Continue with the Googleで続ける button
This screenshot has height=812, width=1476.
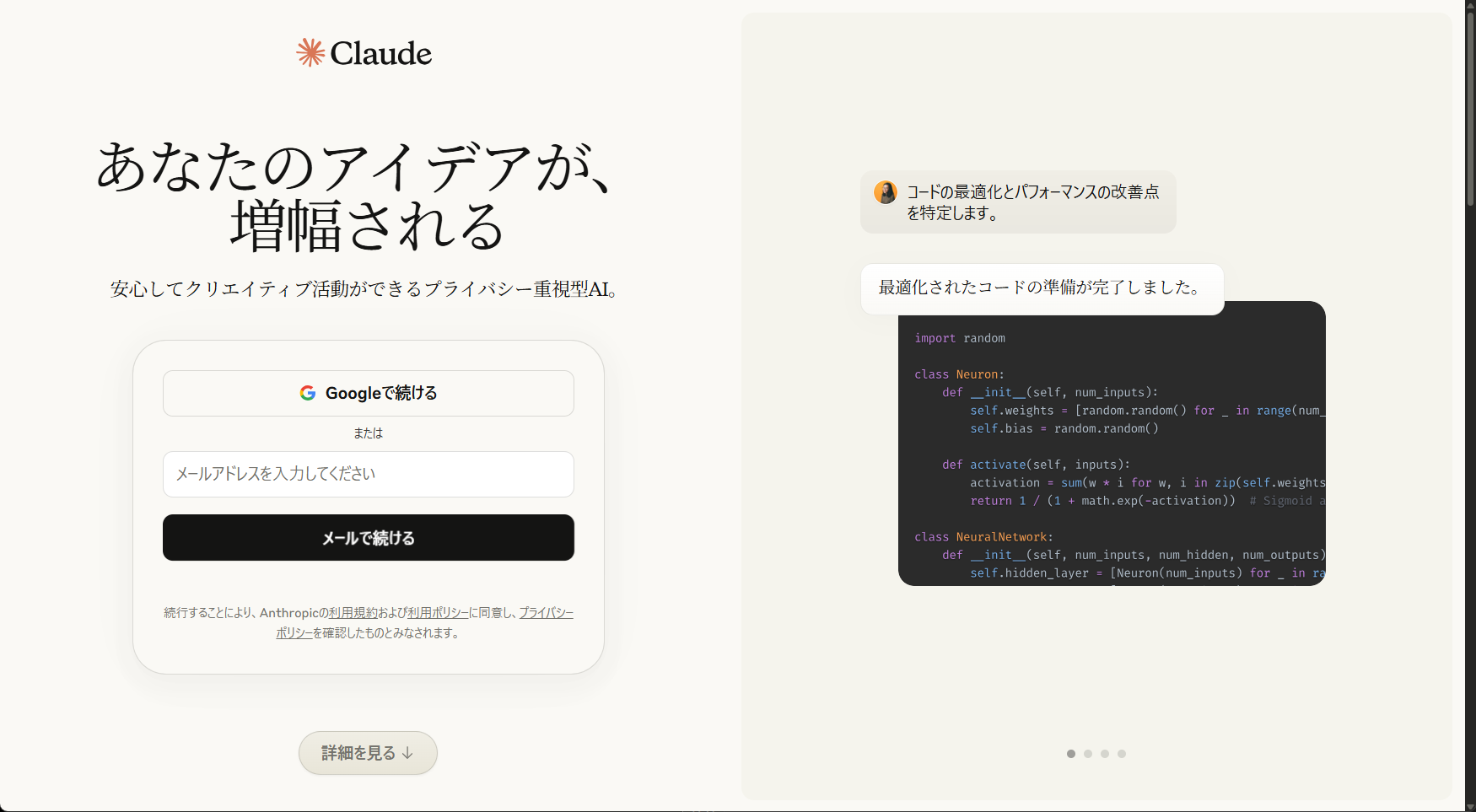tap(369, 393)
